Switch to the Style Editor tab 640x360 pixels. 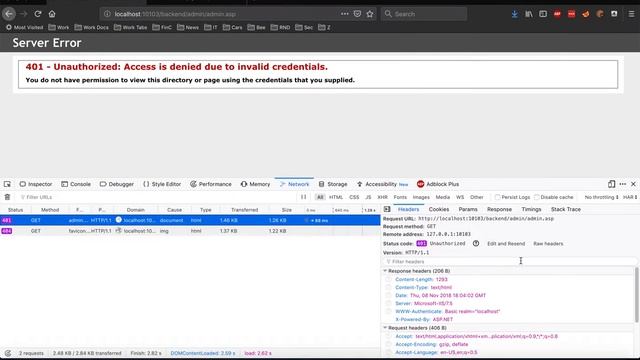(x=162, y=184)
